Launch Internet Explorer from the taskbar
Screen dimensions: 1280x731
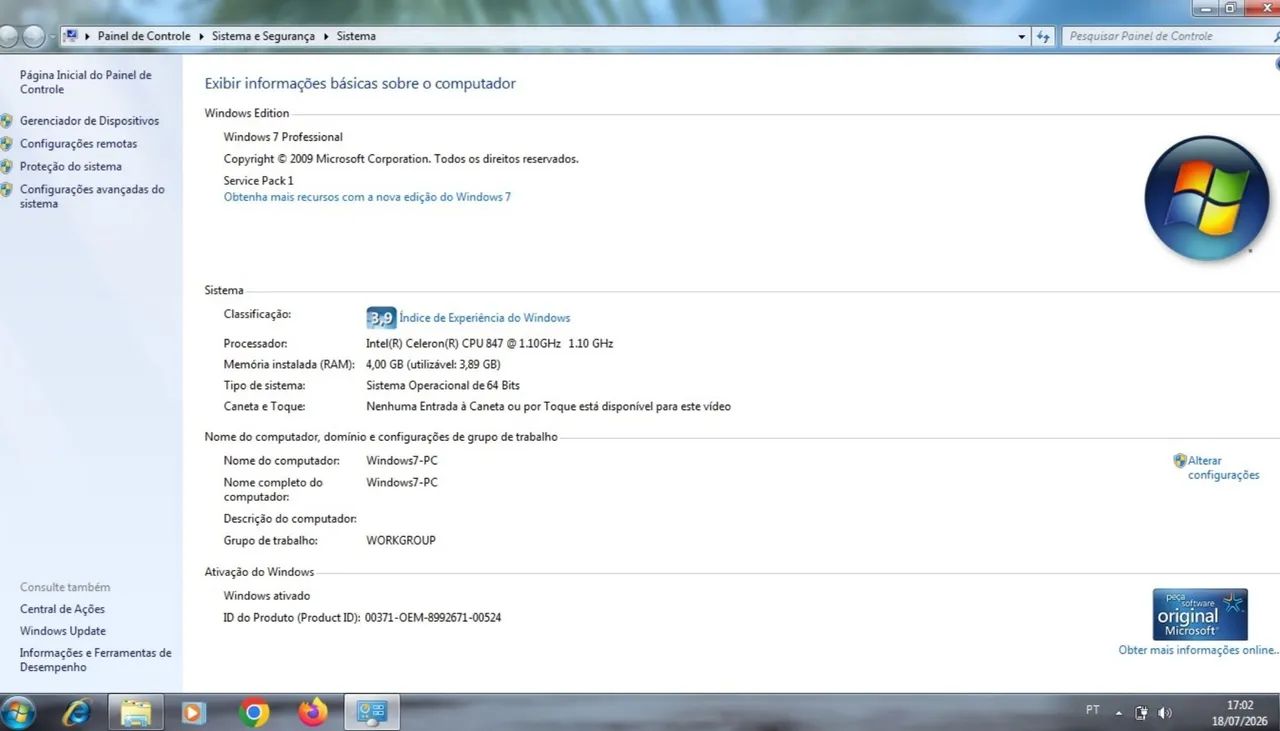click(76, 712)
